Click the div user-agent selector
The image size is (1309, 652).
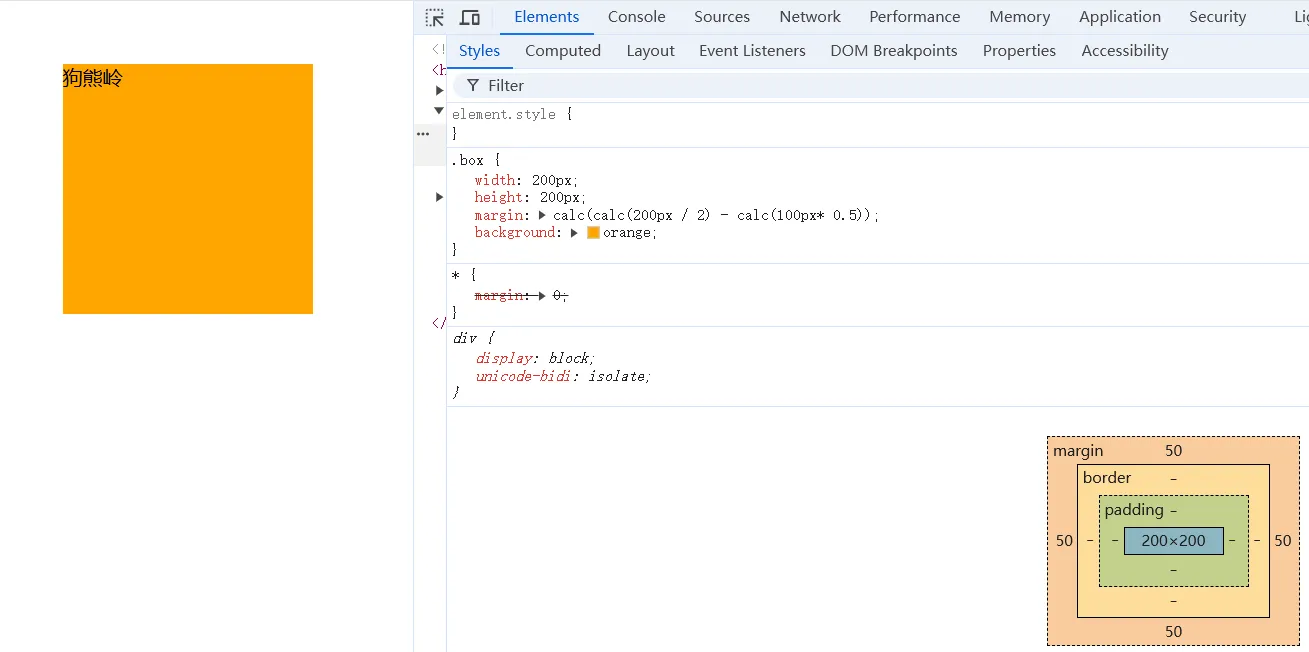pyautogui.click(x=463, y=338)
